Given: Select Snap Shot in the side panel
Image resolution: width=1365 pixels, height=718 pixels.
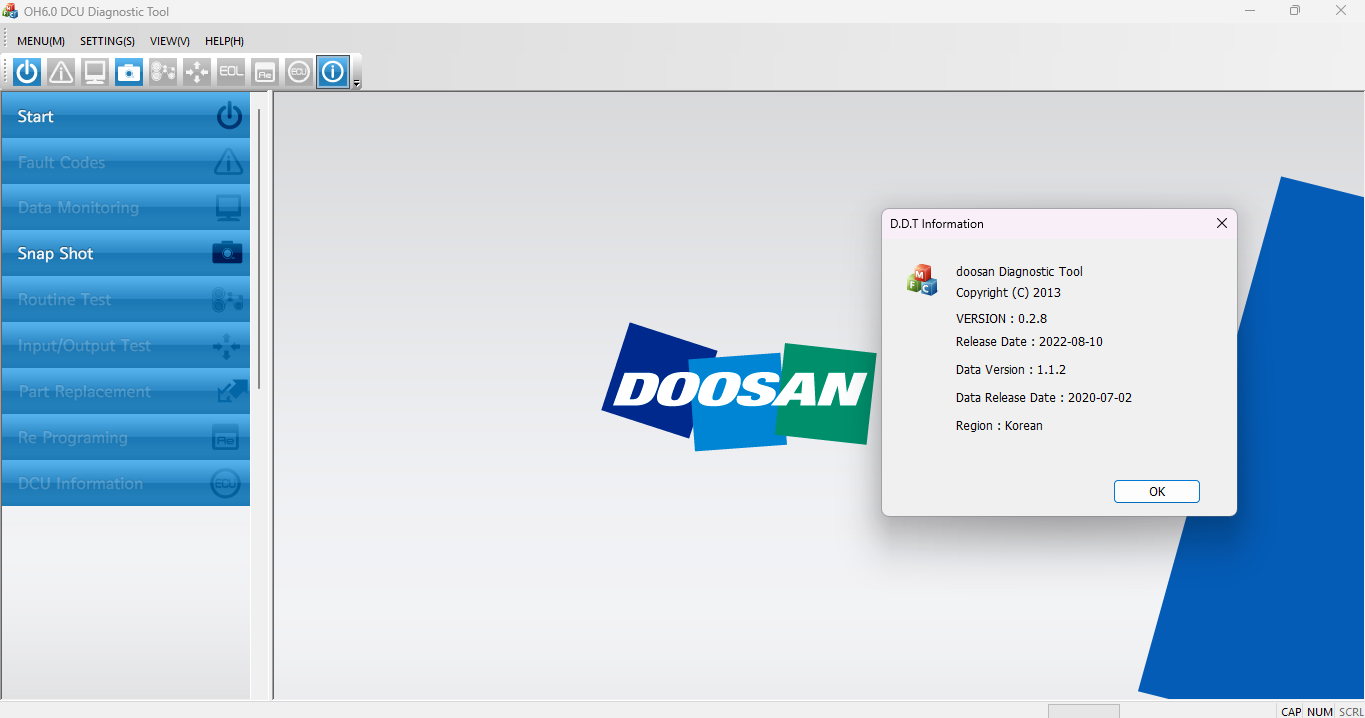Looking at the screenshot, I should point(126,253).
